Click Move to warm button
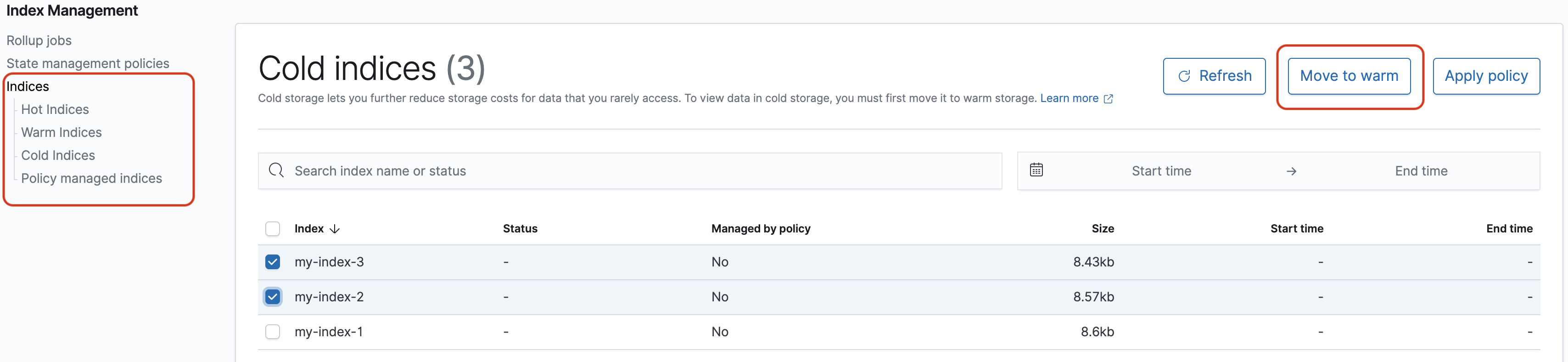Viewport: 1568px width, 362px height. 1349,76
